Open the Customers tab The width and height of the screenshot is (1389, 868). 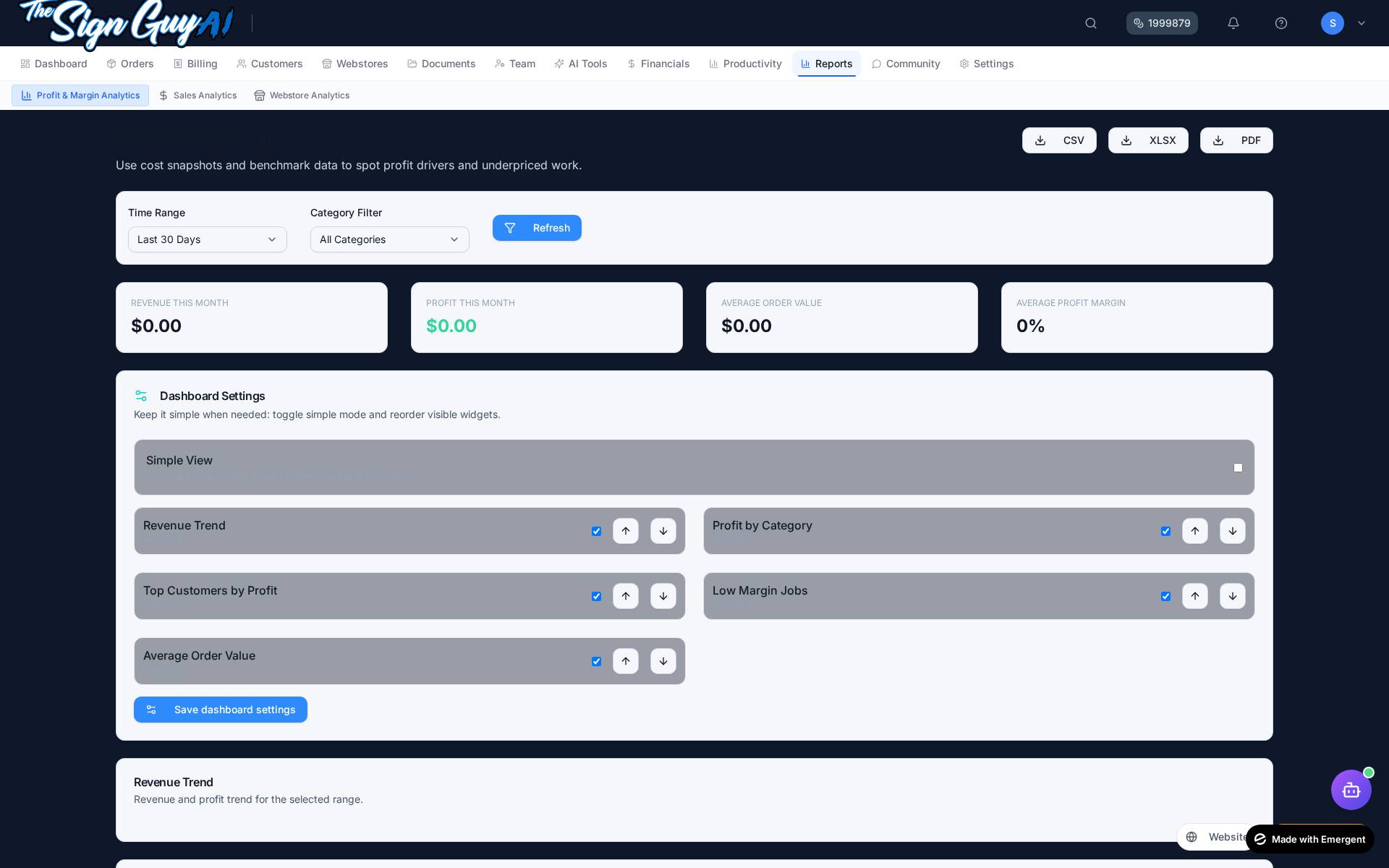(x=270, y=64)
